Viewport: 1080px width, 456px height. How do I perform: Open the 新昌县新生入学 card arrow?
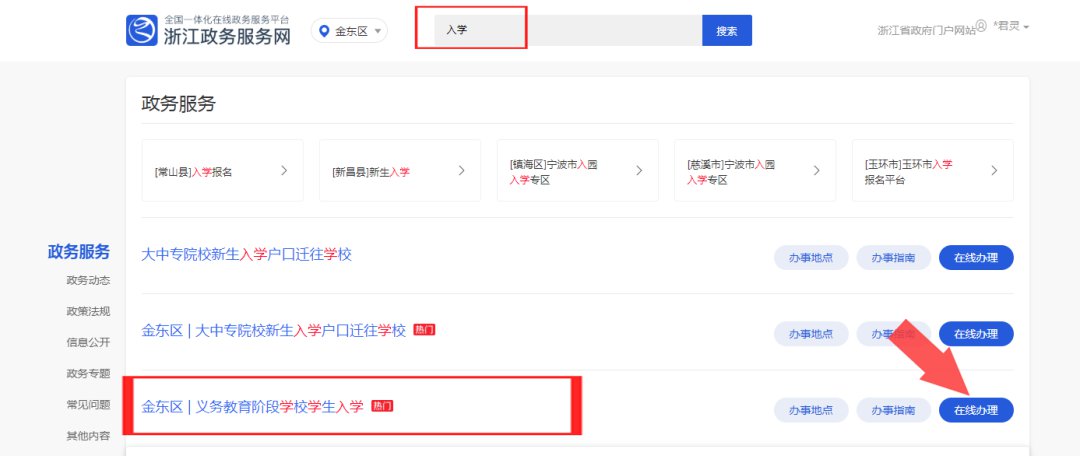461,171
